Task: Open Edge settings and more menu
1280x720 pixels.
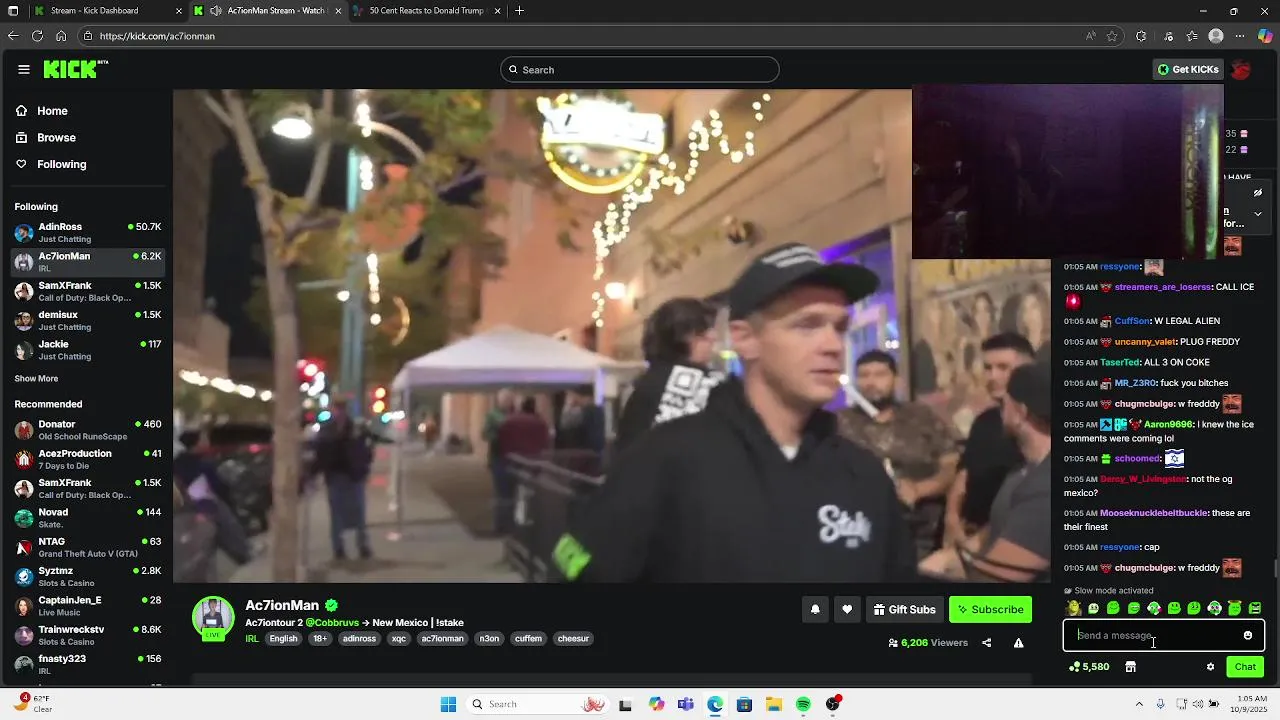Action: (1241, 36)
